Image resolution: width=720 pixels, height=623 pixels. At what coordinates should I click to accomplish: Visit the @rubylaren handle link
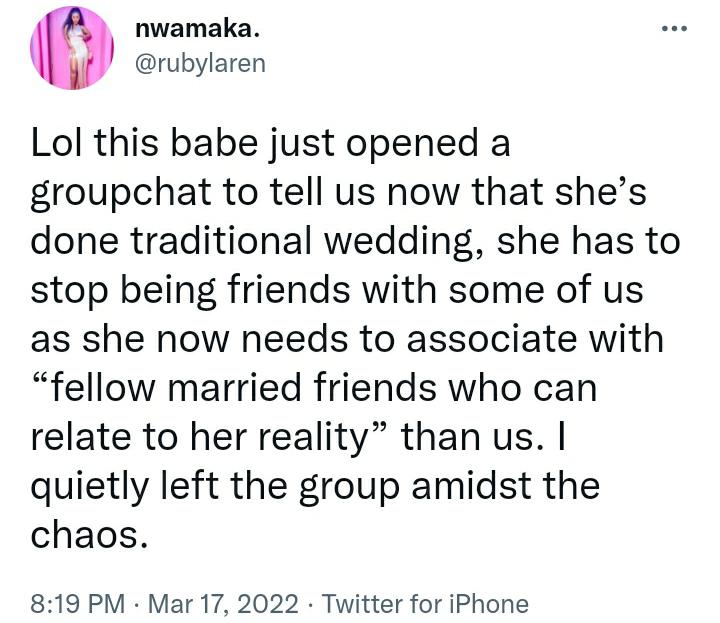tap(201, 63)
